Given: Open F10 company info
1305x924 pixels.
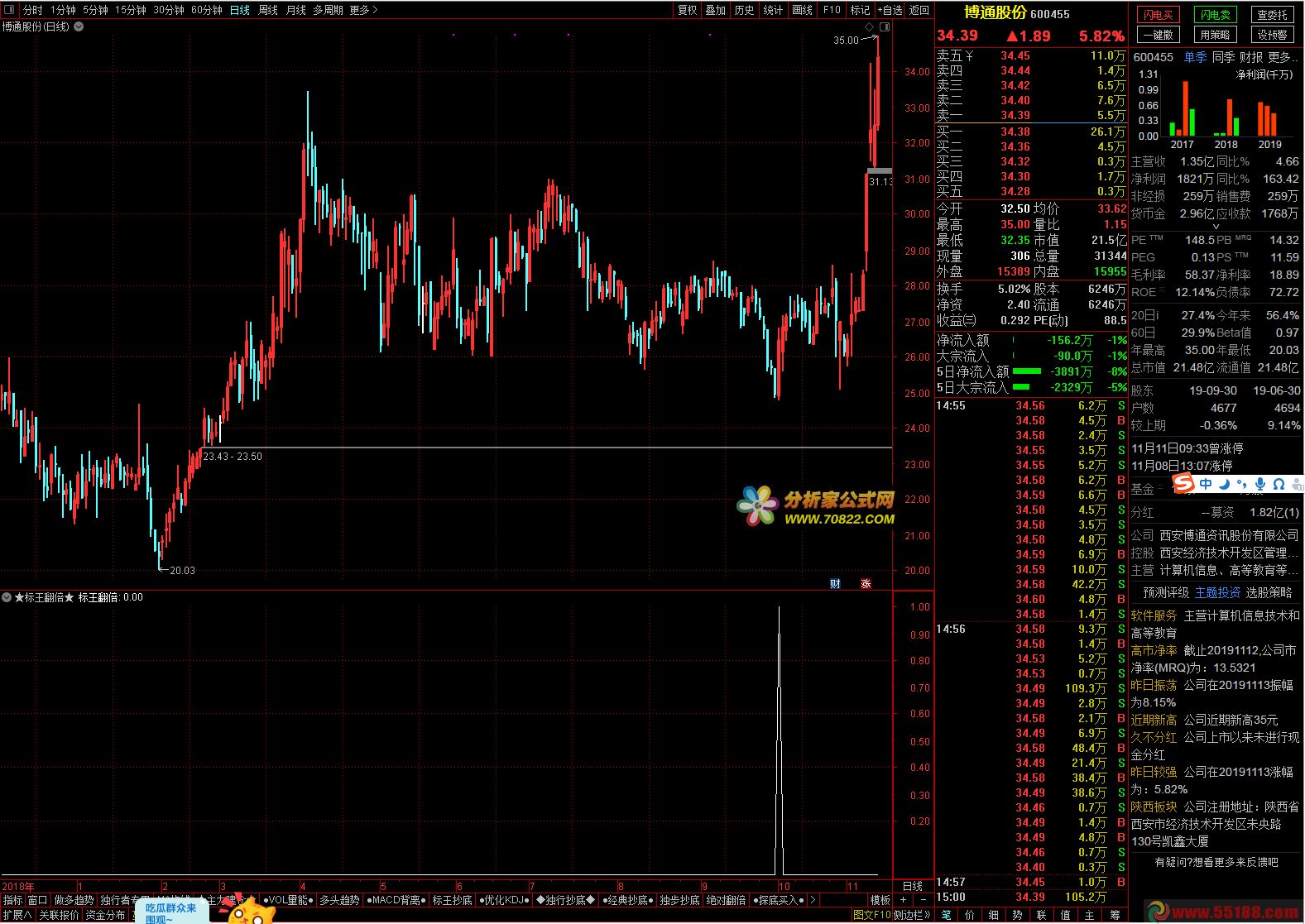Looking at the screenshot, I should click(832, 10).
